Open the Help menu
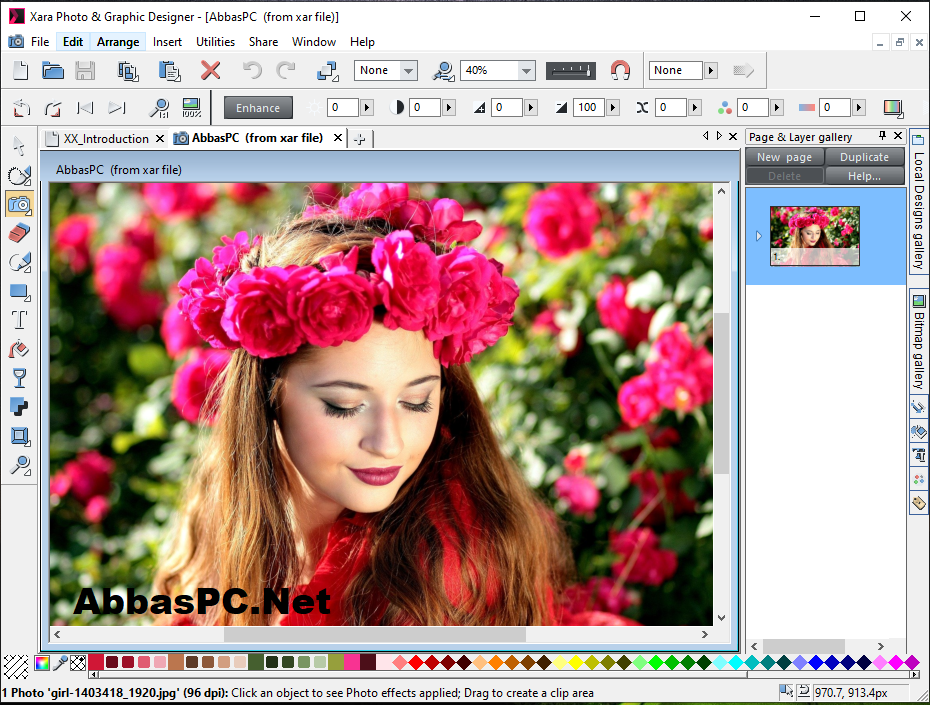Viewport: 930px width, 705px height. click(x=362, y=42)
